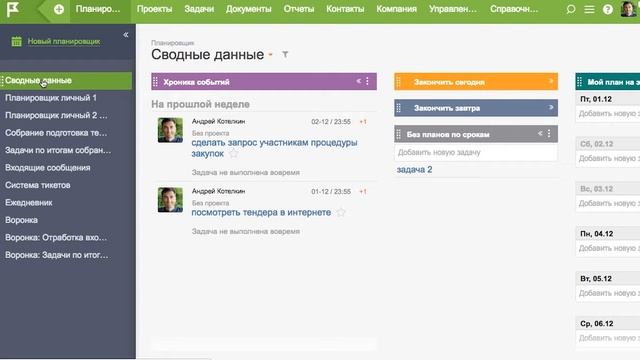Screen dimensions: 640x360
Task: Add a new task under Вт, 05.12
Action: coord(608,293)
